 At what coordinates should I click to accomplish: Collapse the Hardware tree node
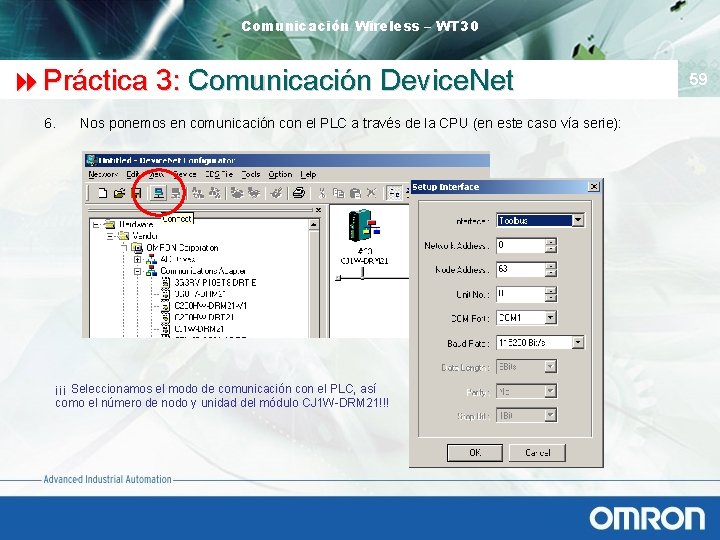point(96,225)
